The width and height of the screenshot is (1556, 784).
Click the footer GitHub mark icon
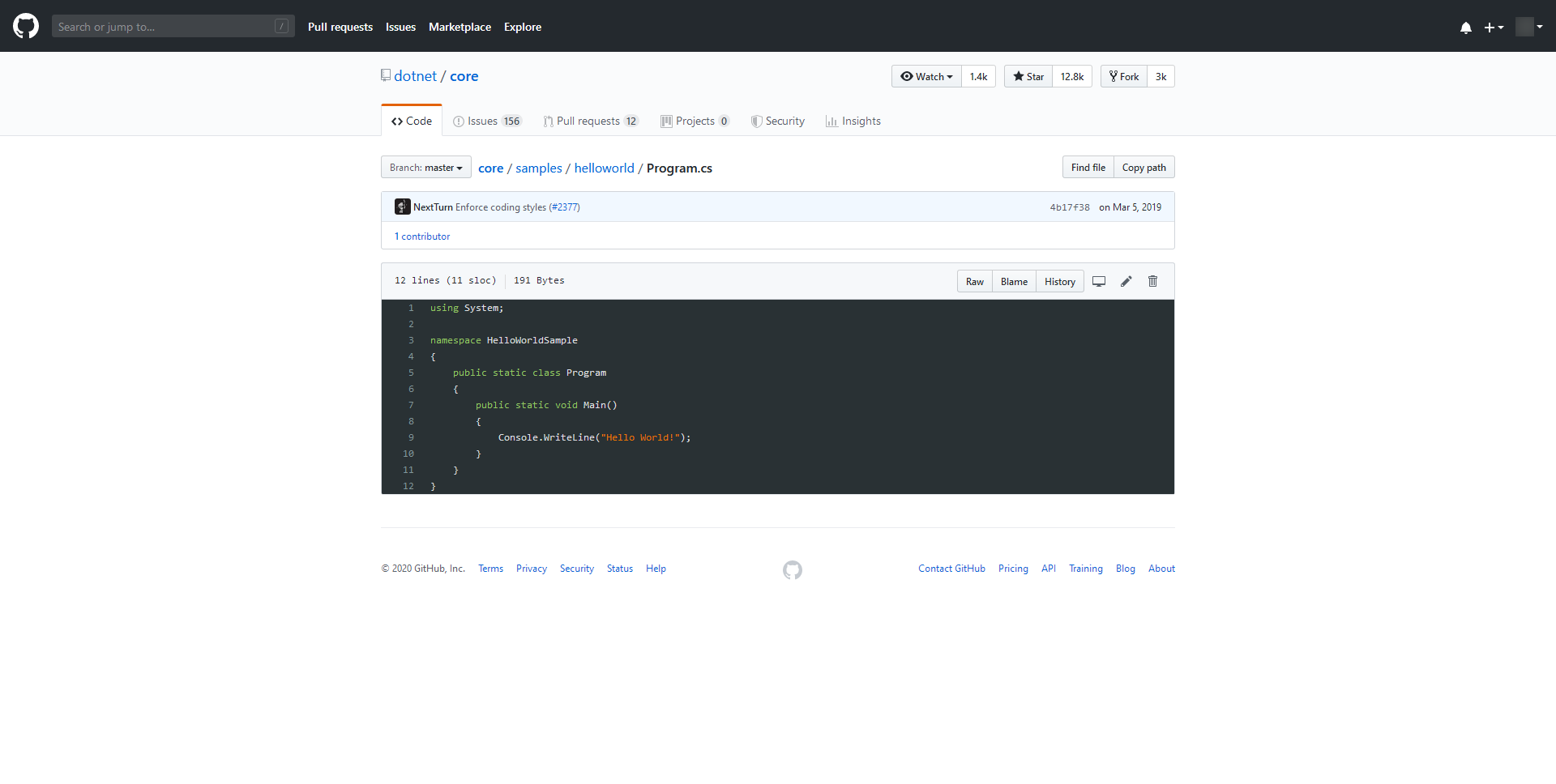pos(793,570)
